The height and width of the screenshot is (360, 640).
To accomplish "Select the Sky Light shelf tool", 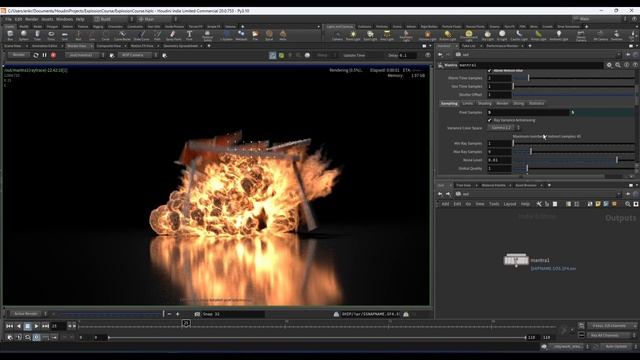I will click(487, 36).
